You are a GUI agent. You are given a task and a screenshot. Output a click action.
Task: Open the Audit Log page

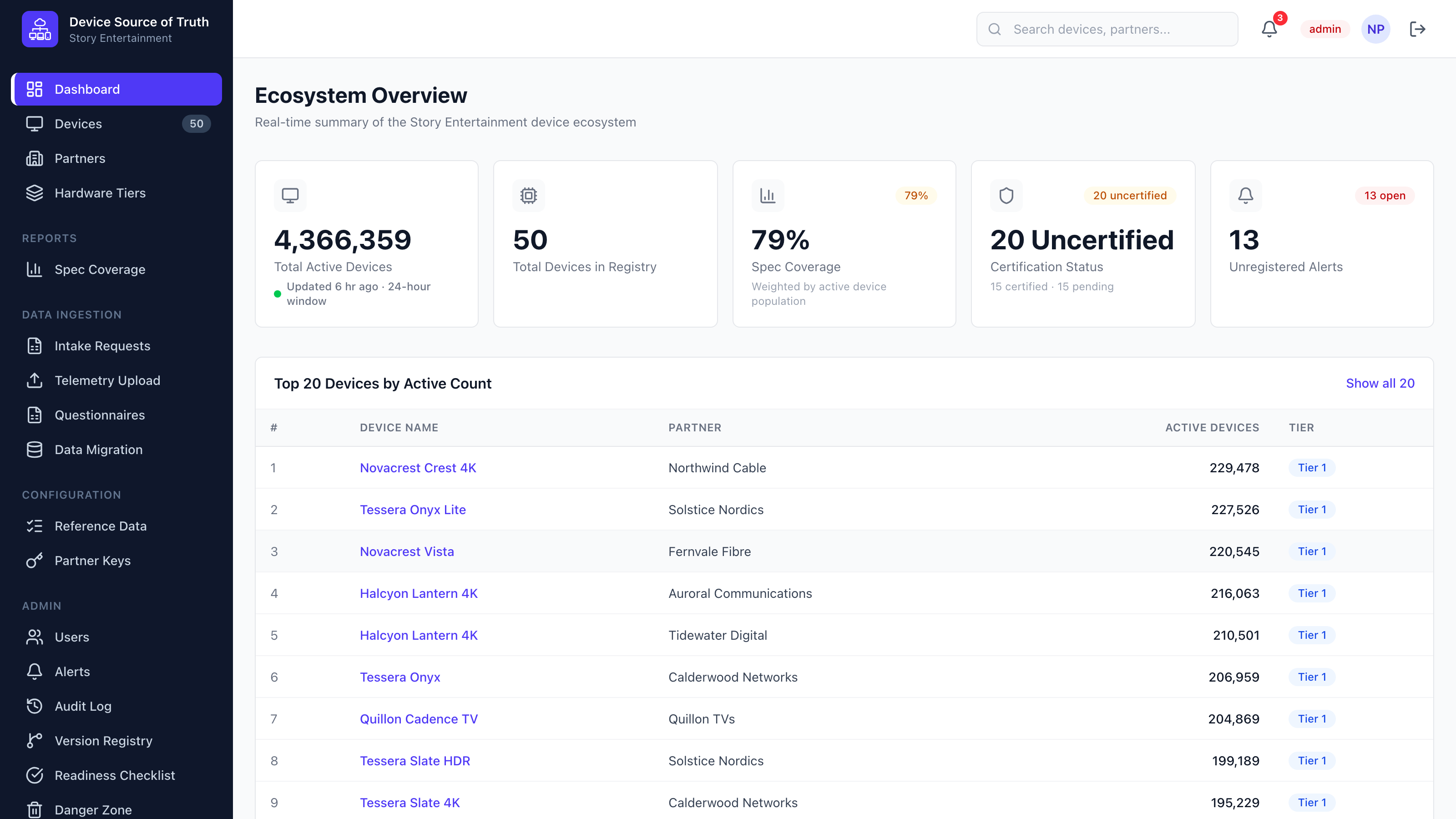pyautogui.click(x=116, y=706)
